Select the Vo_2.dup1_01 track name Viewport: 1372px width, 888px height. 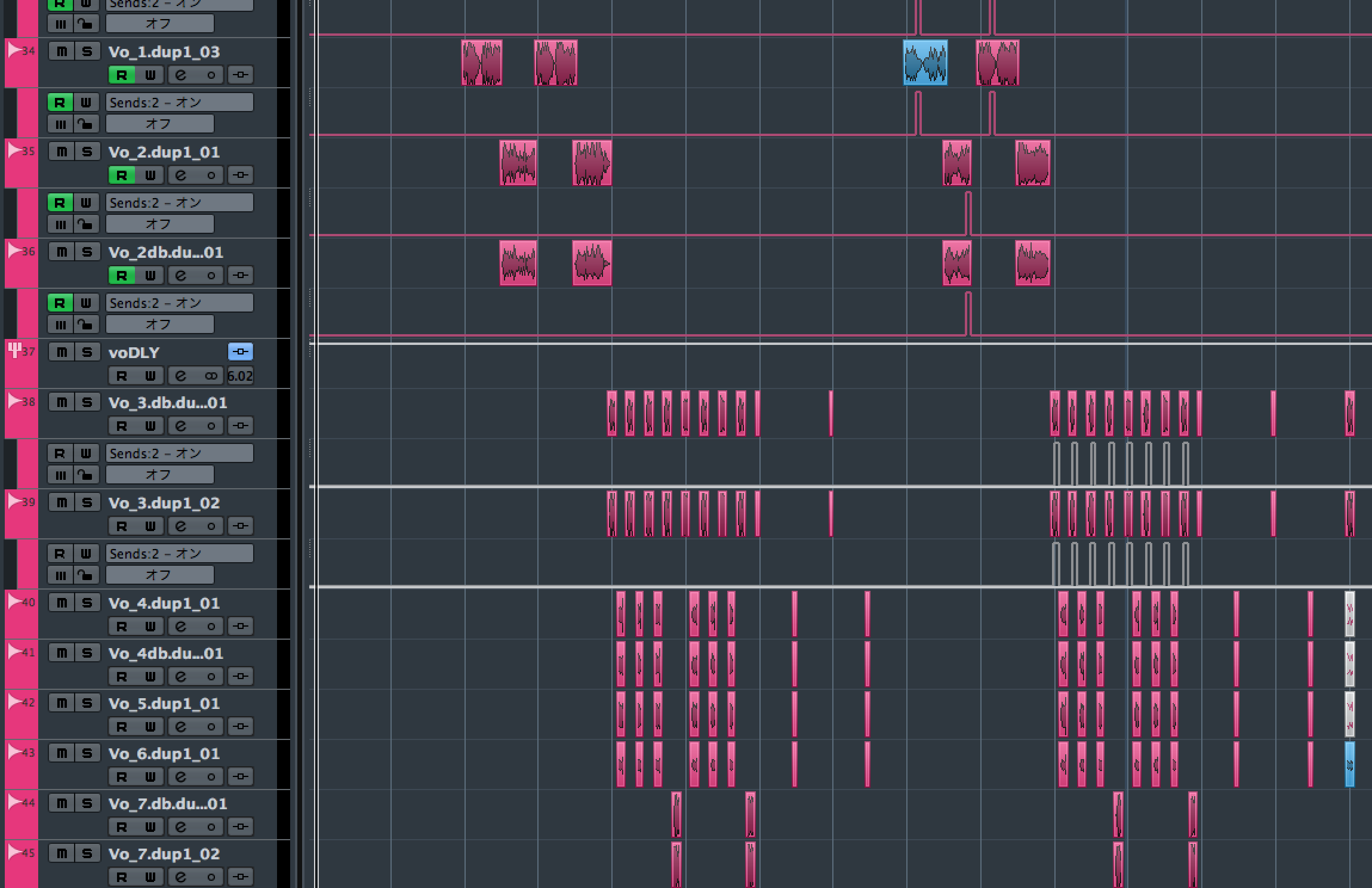[164, 152]
